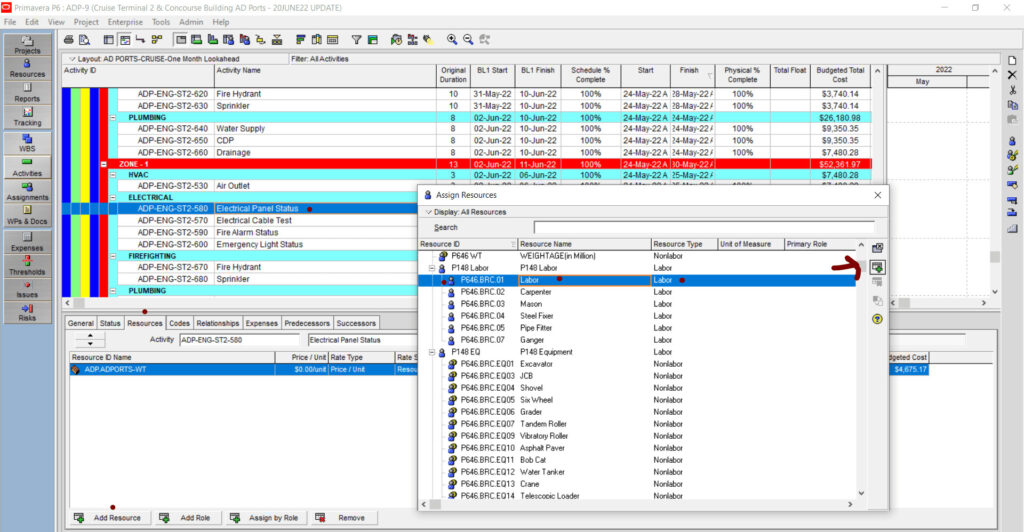Viewport: 1024px width, 532px height.
Task: Select resource row P646.BRC.EQ13 Crane
Action: pos(637,484)
